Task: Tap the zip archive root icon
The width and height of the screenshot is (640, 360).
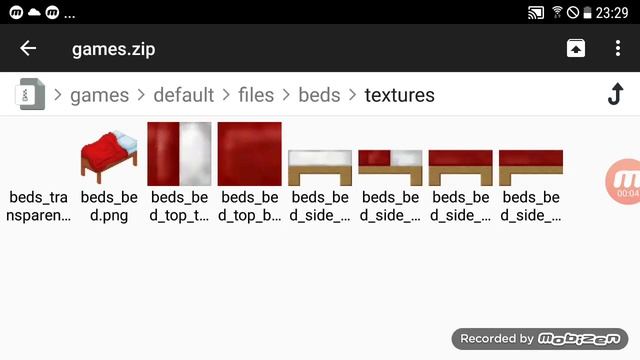Action: click(30, 94)
